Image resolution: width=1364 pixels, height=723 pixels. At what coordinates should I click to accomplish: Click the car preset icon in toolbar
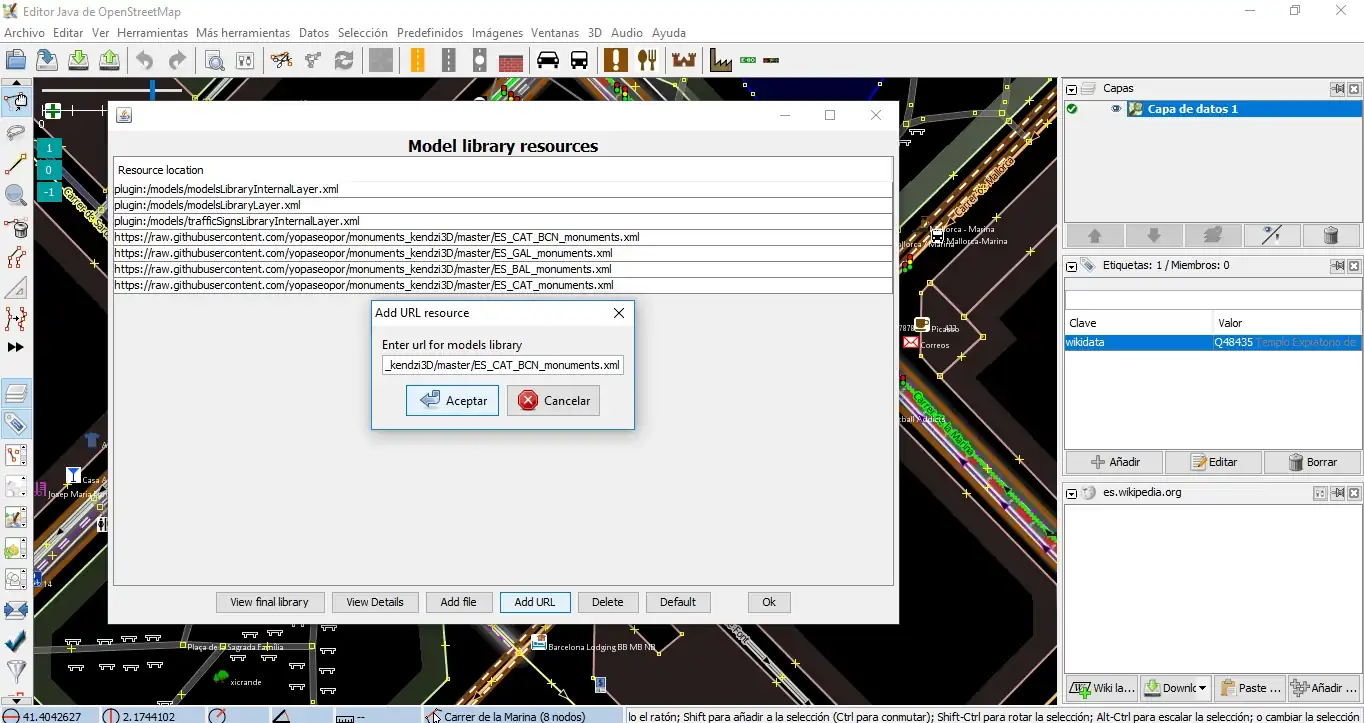tap(547, 60)
